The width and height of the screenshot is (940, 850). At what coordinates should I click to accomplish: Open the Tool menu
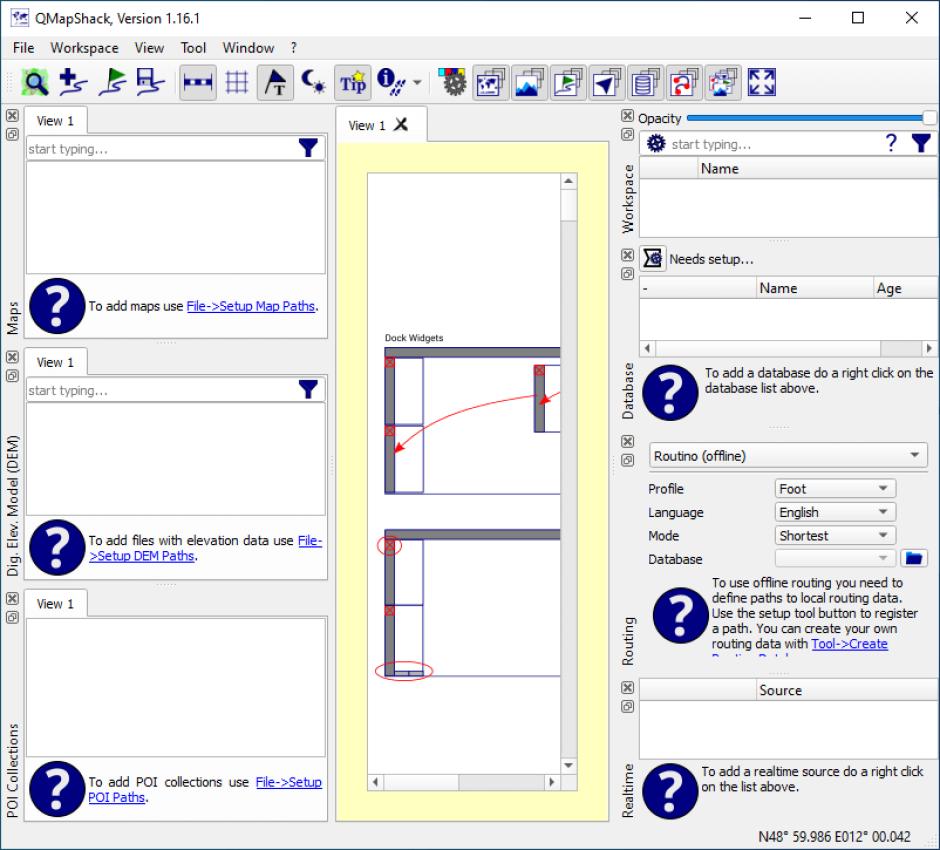[193, 48]
